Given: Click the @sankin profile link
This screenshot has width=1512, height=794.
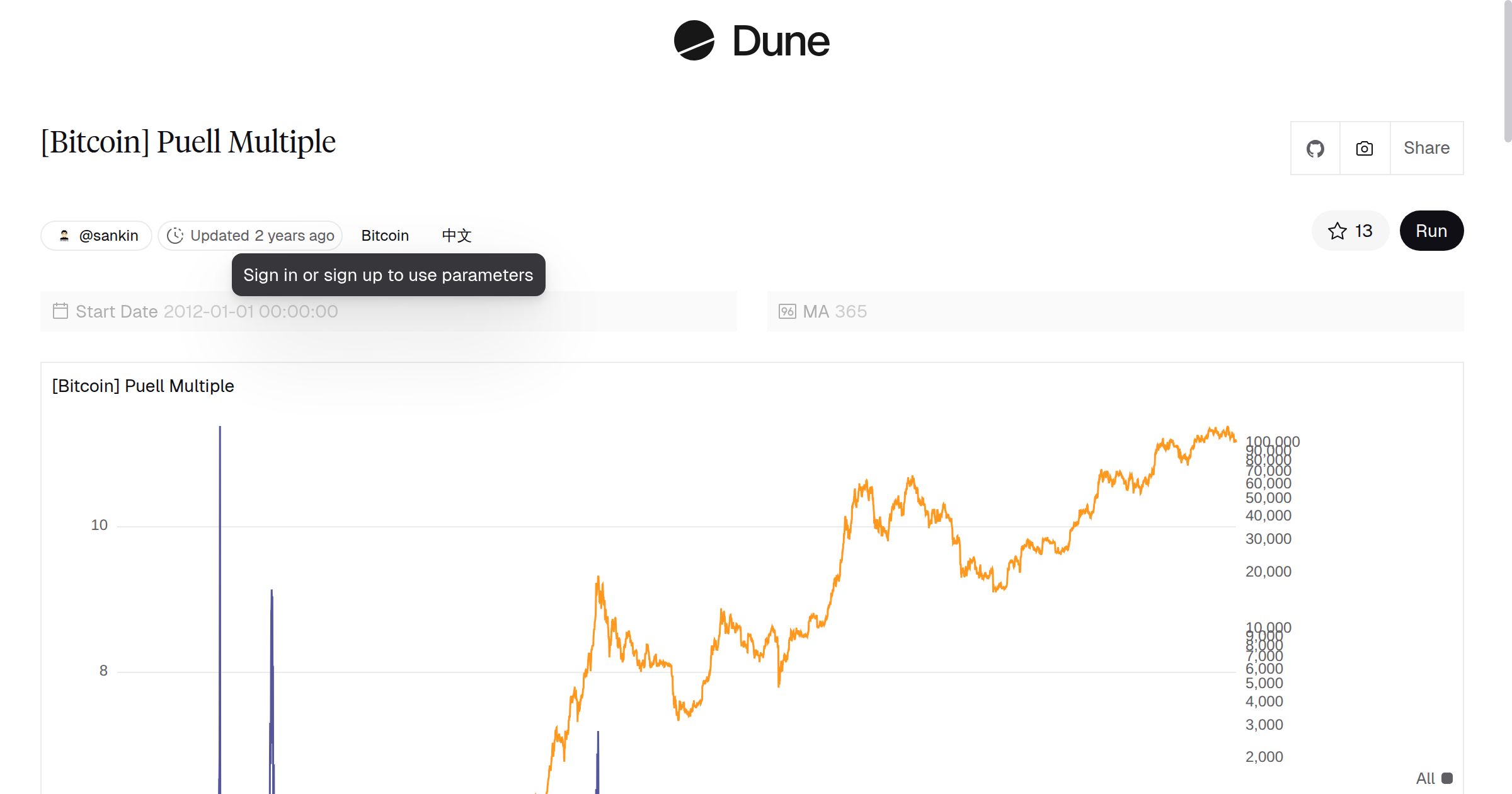Looking at the screenshot, I should click(108, 235).
